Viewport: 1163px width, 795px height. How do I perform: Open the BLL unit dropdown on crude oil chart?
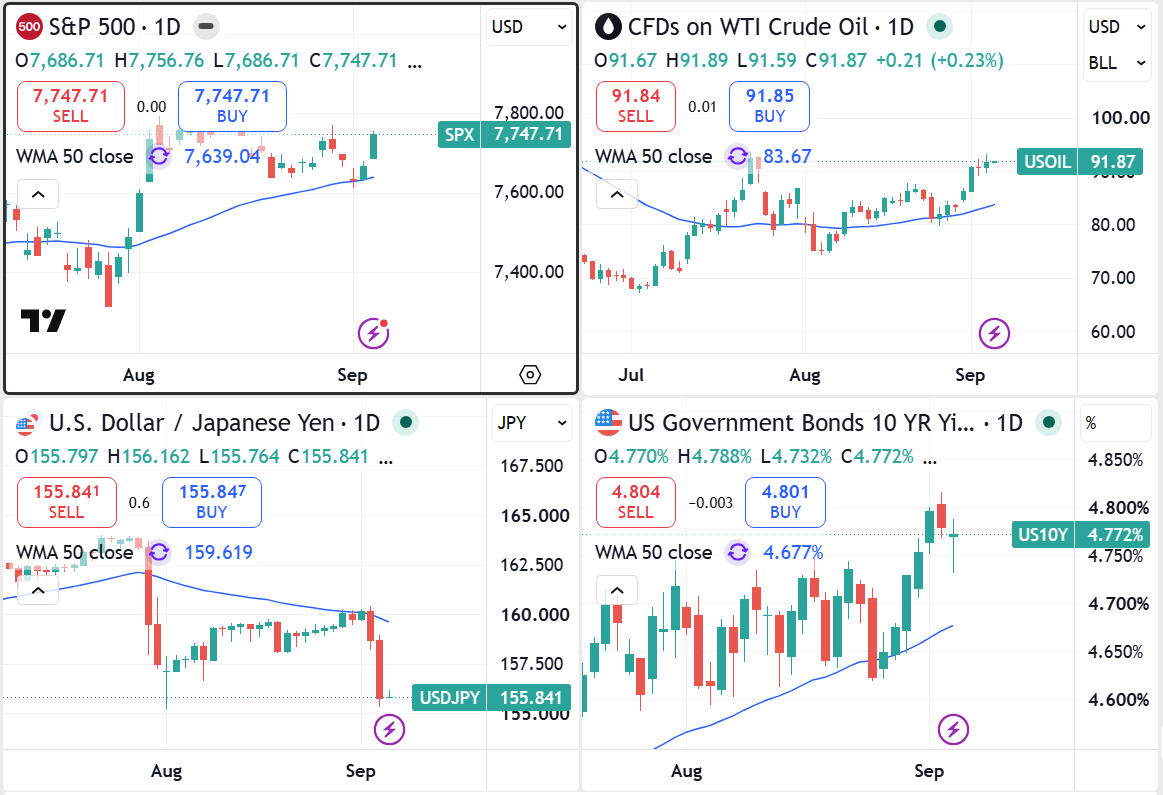[1116, 63]
